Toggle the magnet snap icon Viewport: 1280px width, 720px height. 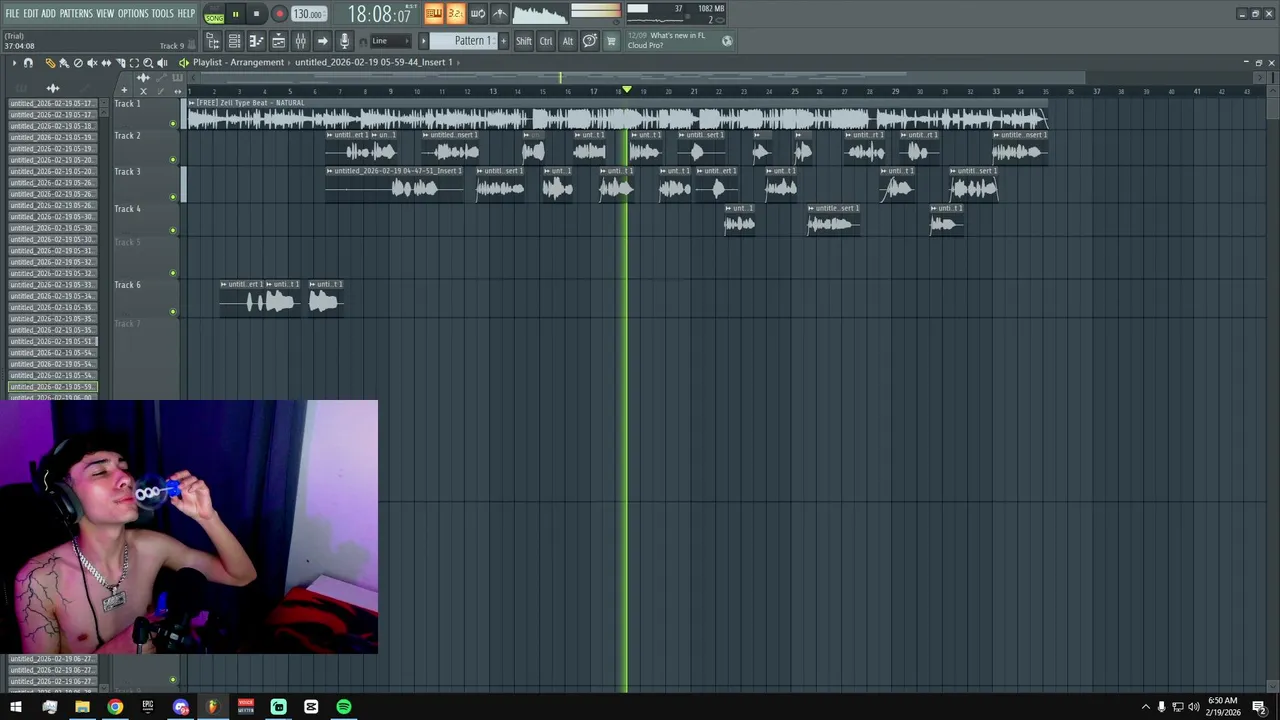point(28,63)
